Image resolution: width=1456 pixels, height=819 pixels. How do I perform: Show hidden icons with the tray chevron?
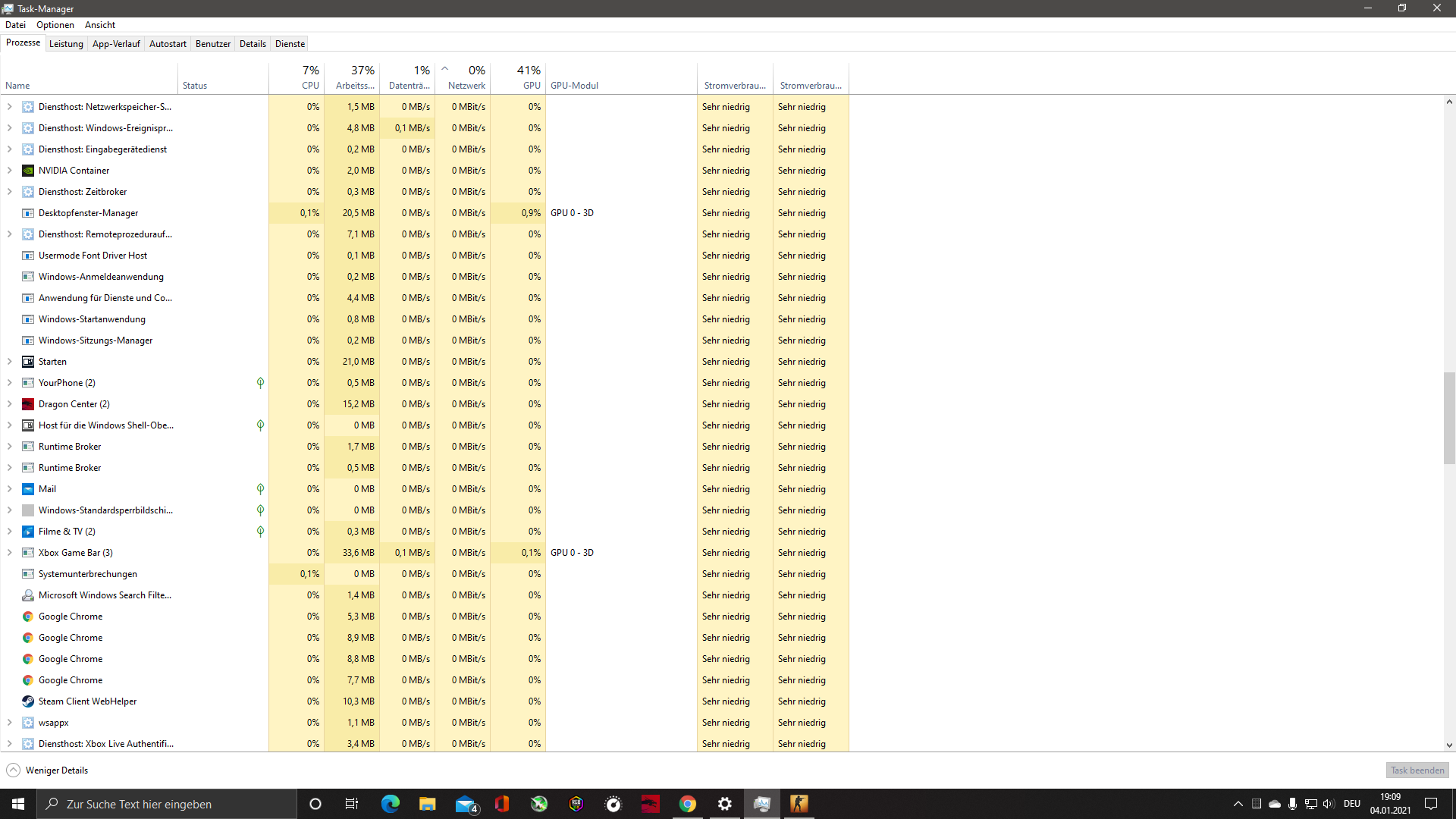coord(1237,804)
